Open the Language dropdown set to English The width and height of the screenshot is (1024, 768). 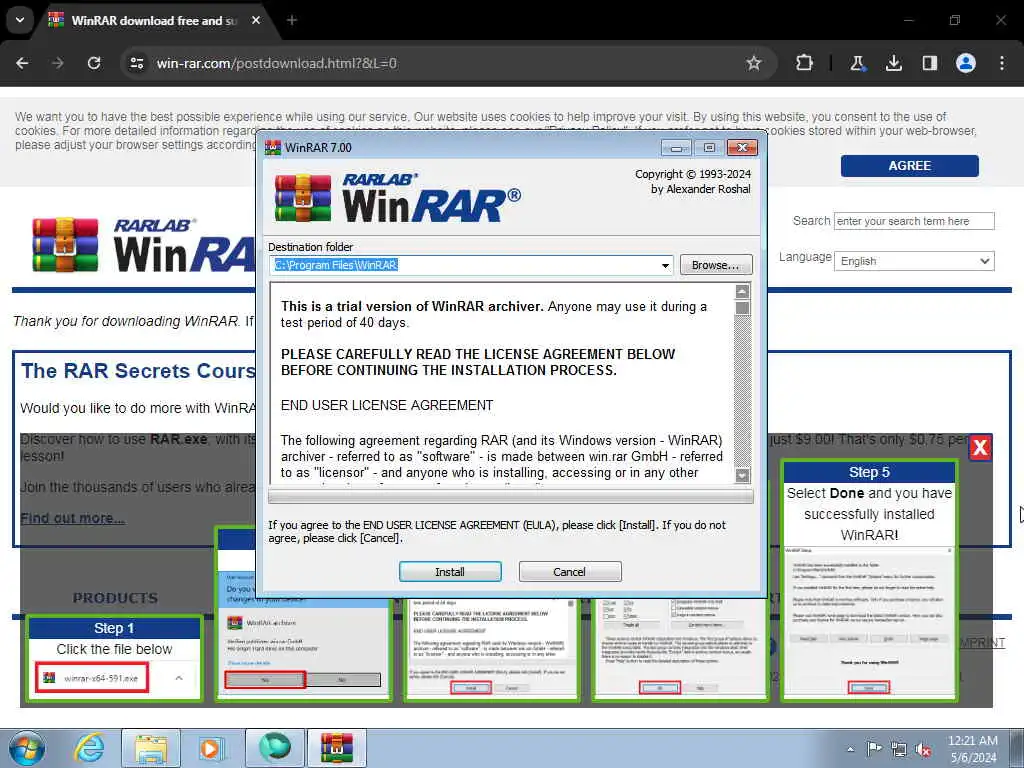(x=914, y=261)
